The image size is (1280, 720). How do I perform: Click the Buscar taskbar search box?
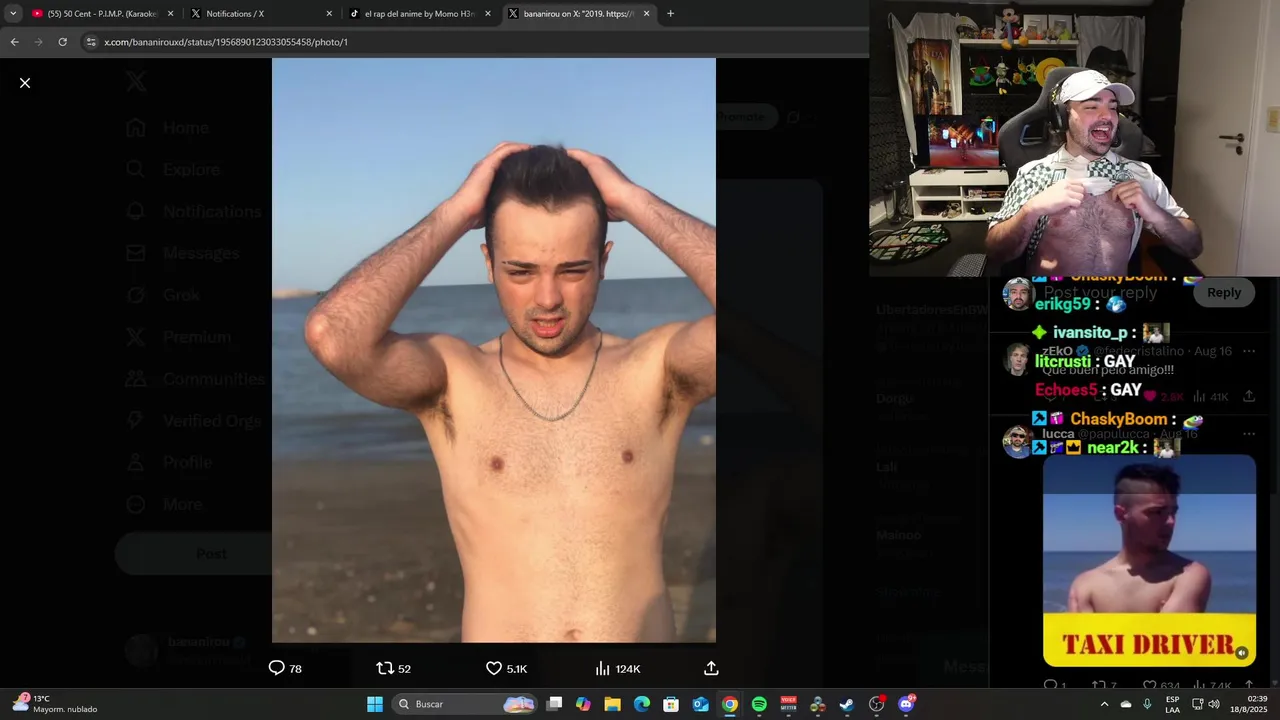tap(465, 704)
